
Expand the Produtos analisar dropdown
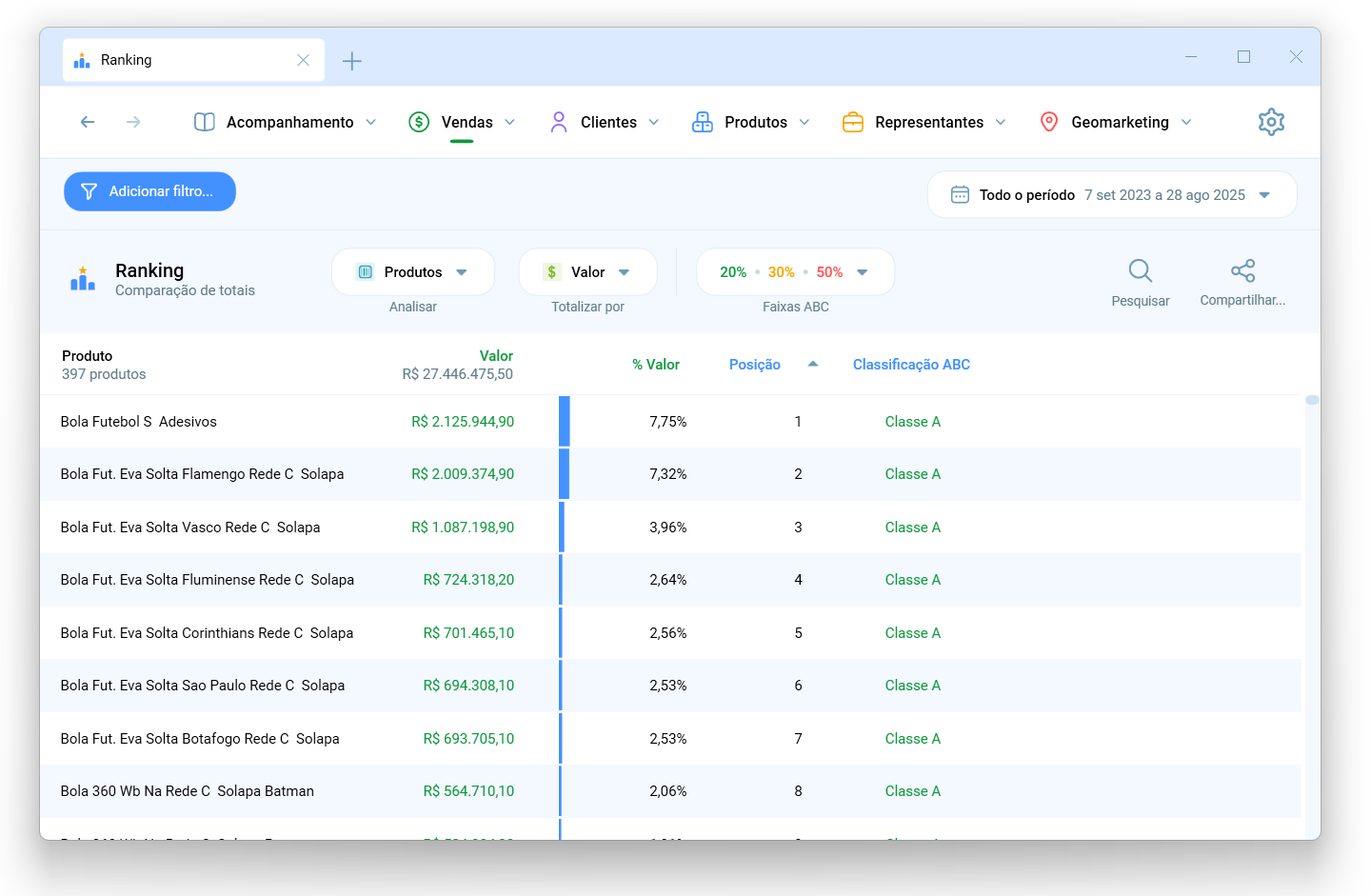[x=413, y=272]
